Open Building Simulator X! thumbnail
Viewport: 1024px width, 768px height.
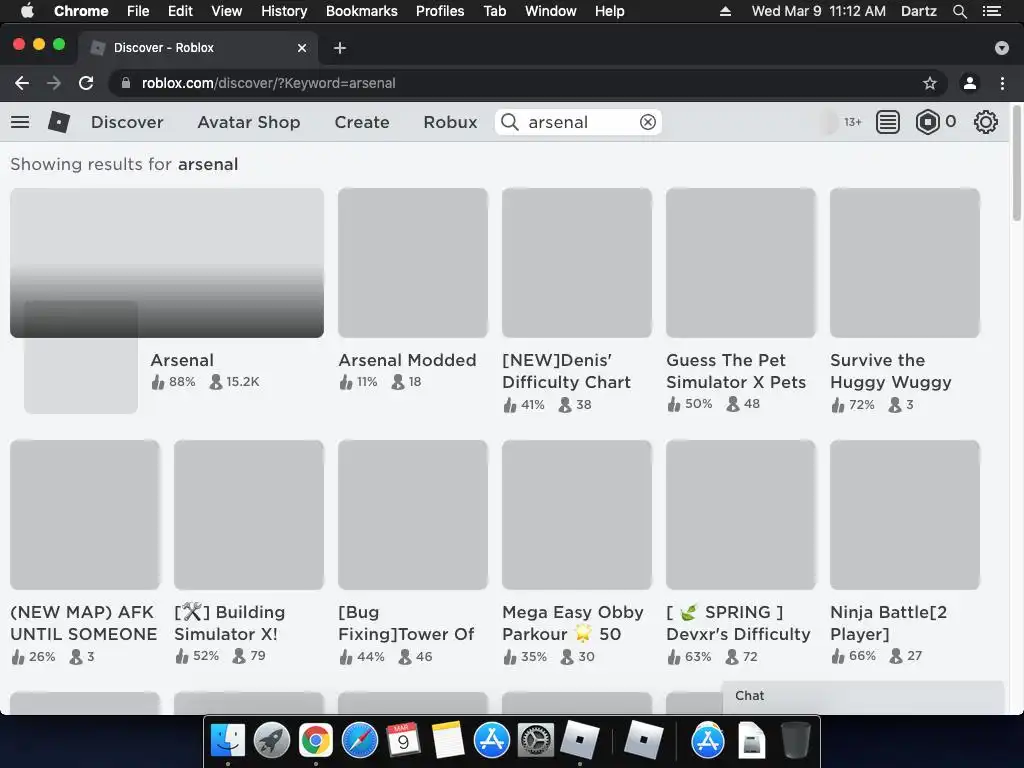[249, 515]
